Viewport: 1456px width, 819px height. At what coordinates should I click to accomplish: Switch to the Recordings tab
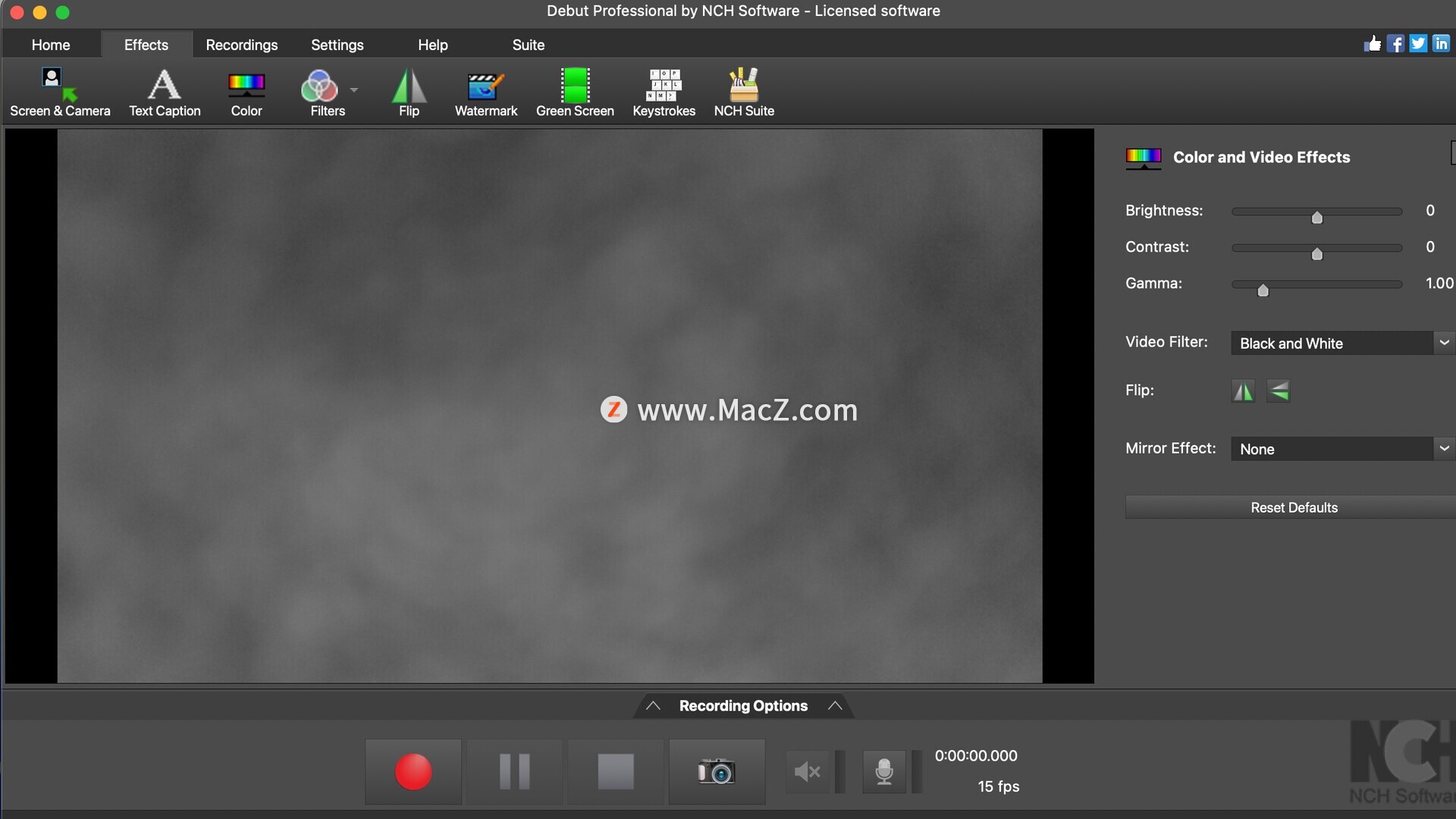(242, 45)
